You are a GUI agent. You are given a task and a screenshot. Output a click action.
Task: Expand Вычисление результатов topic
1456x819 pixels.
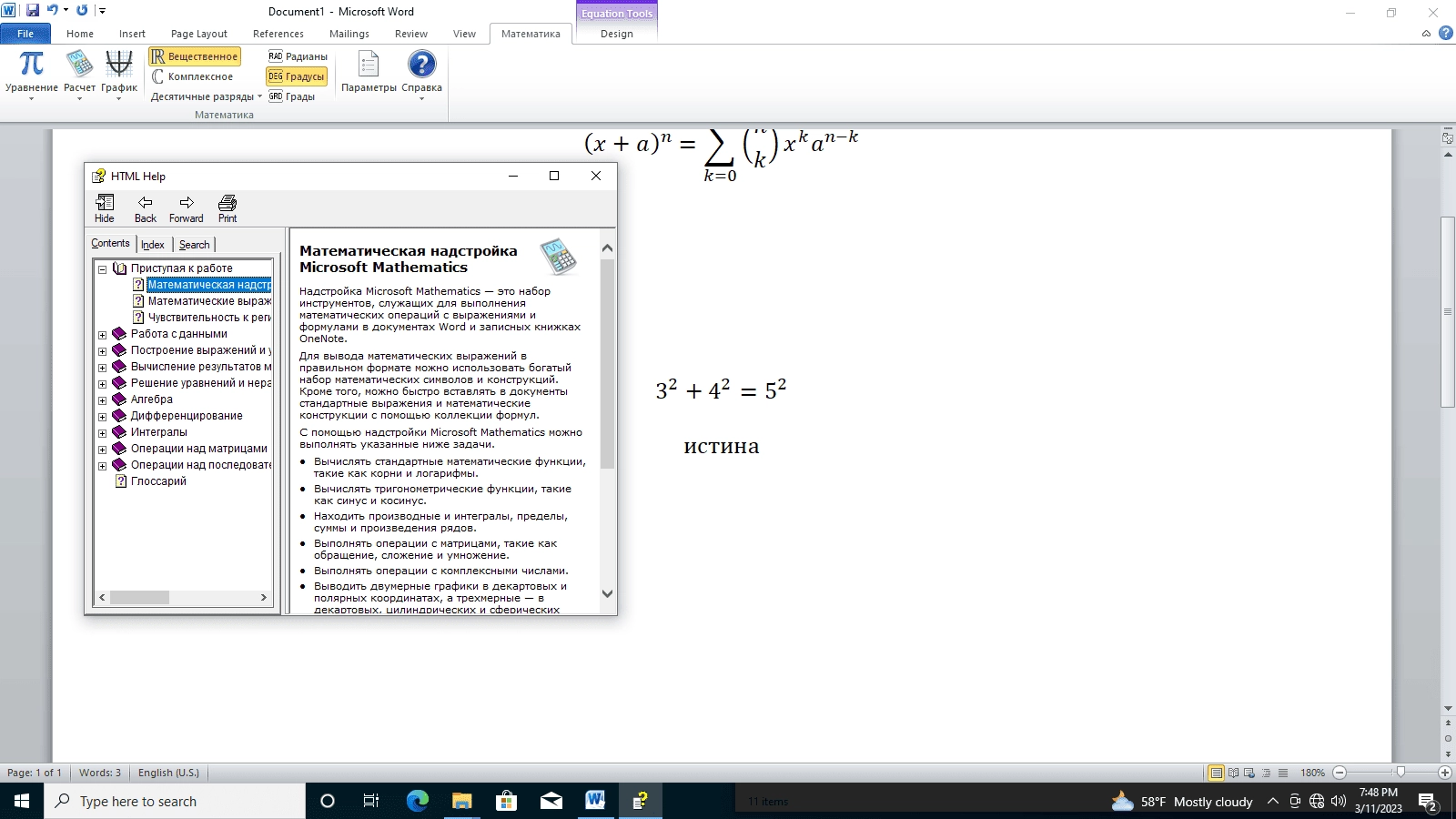(x=103, y=368)
